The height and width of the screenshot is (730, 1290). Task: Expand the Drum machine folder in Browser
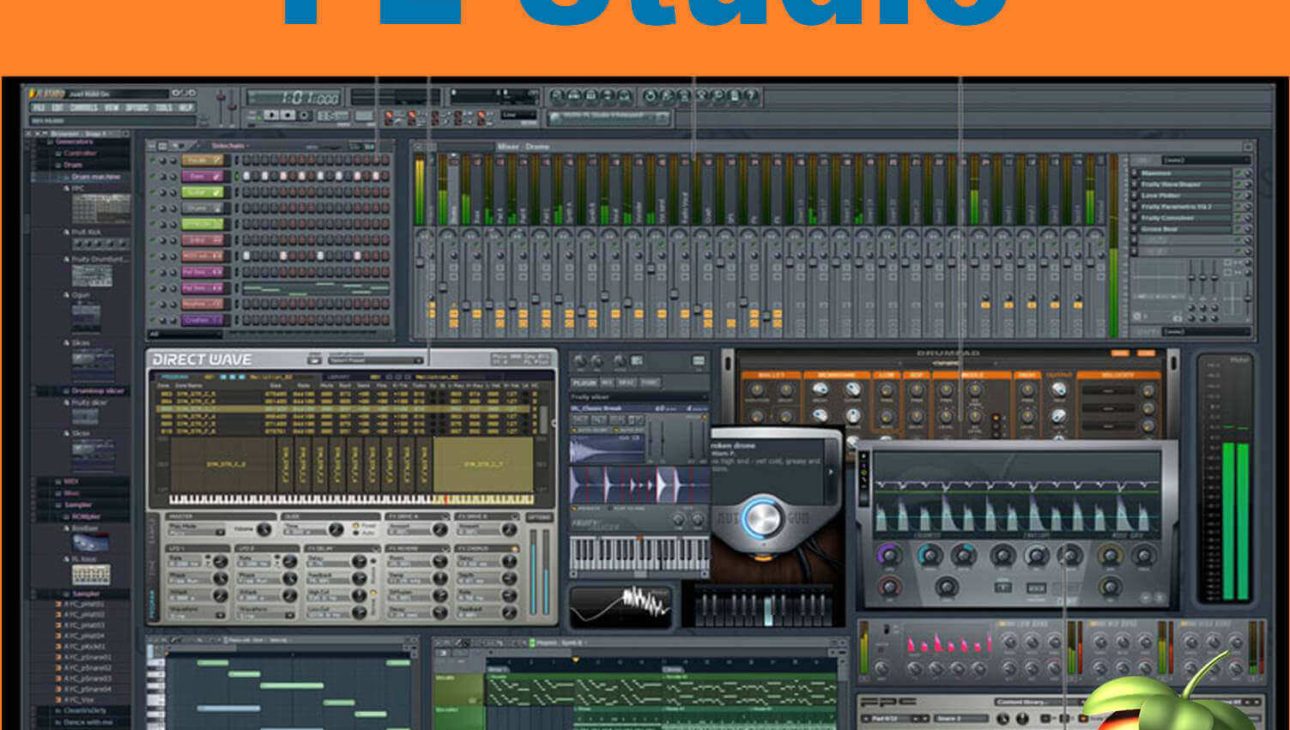point(96,176)
